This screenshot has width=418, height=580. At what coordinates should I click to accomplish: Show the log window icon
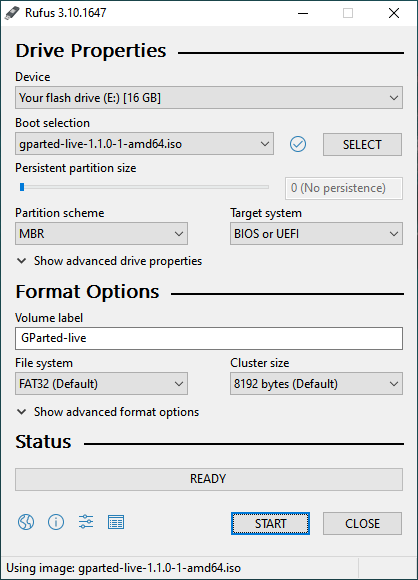pos(116,522)
